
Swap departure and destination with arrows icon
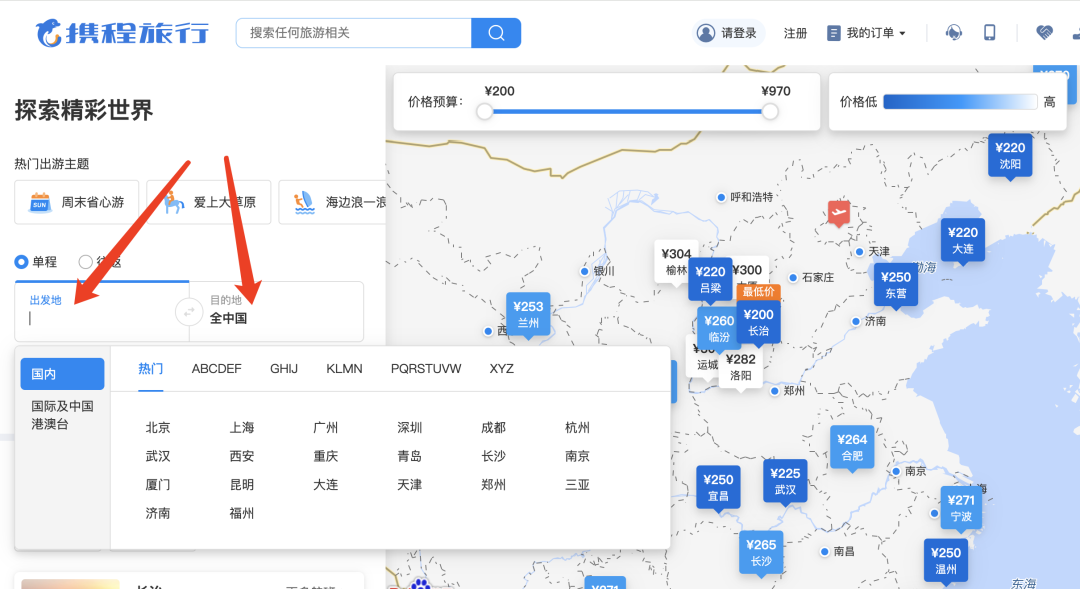coord(188,312)
